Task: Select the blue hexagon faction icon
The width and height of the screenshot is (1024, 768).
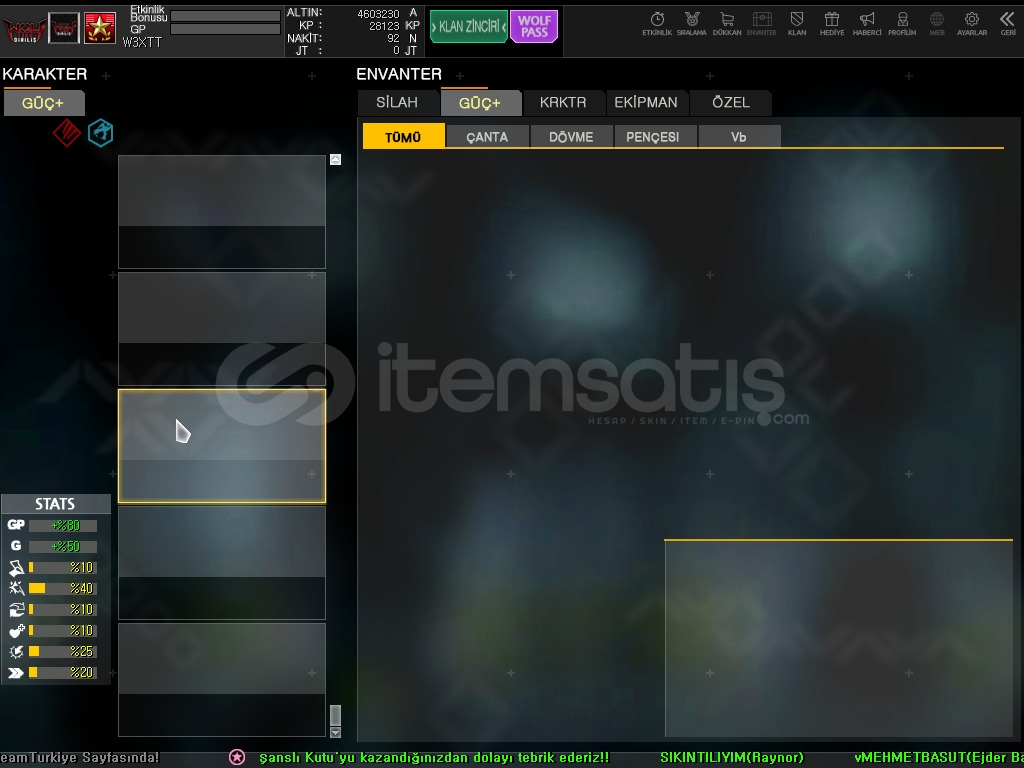Action: pyautogui.click(x=100, y=133)
